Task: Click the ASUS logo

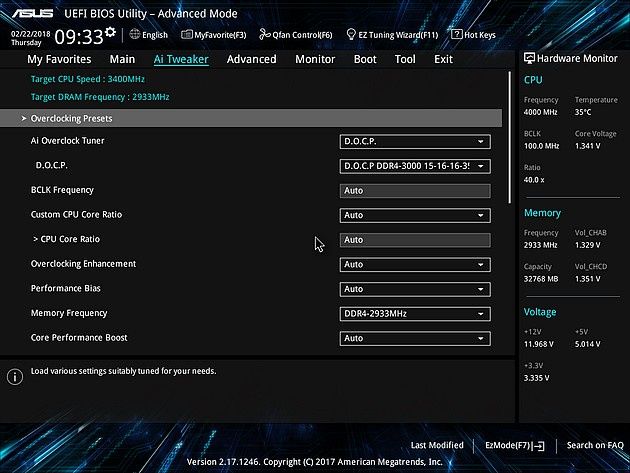Action: (32, 13)
